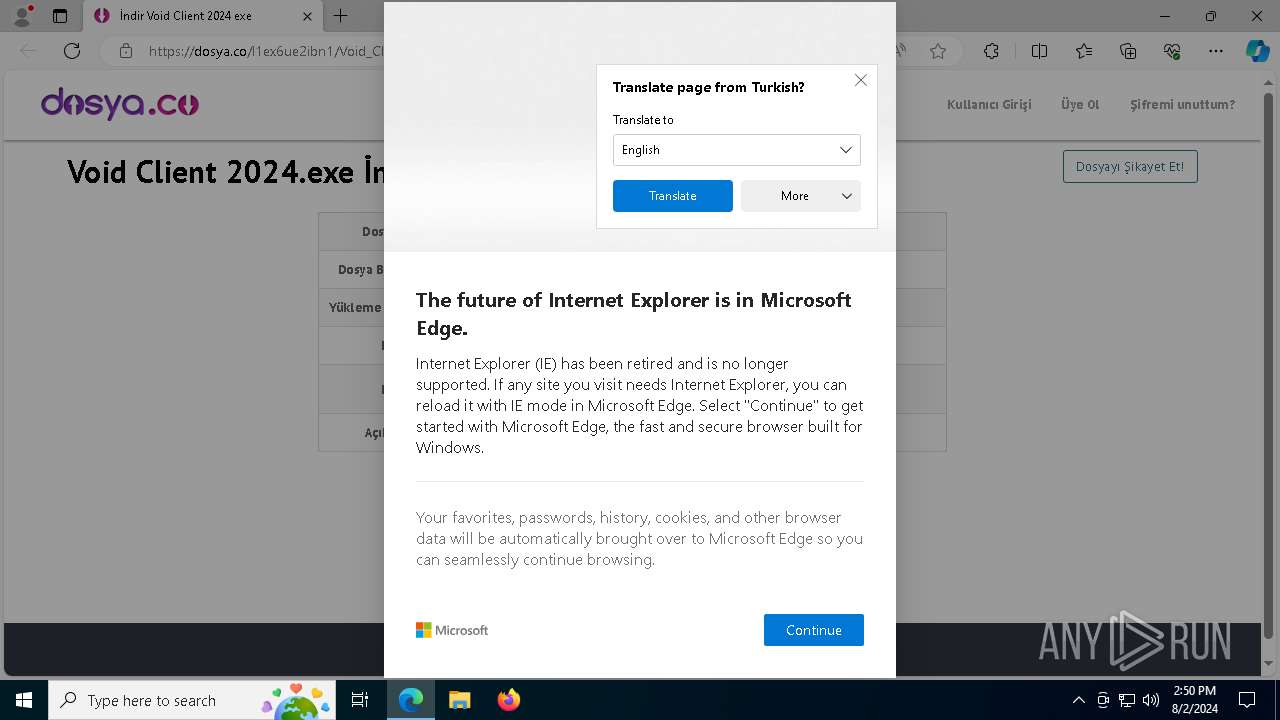Launch Firefox from the taskbar
This screenshot has height=720, width=1280.
[x=508, y=700]
